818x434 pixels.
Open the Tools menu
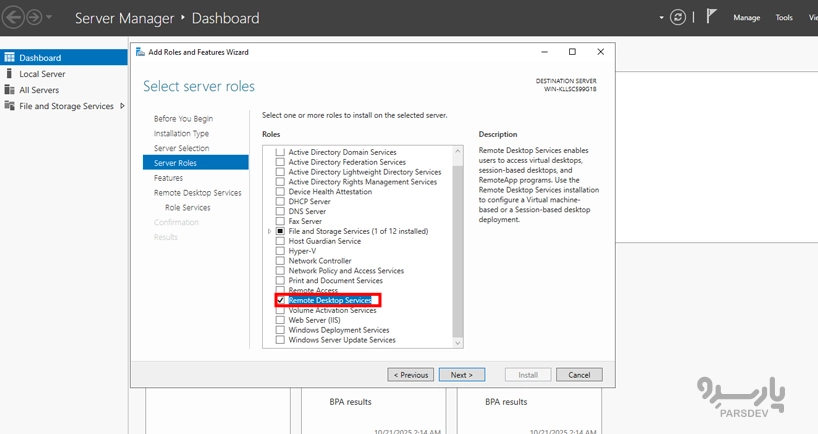coord(784,18)
